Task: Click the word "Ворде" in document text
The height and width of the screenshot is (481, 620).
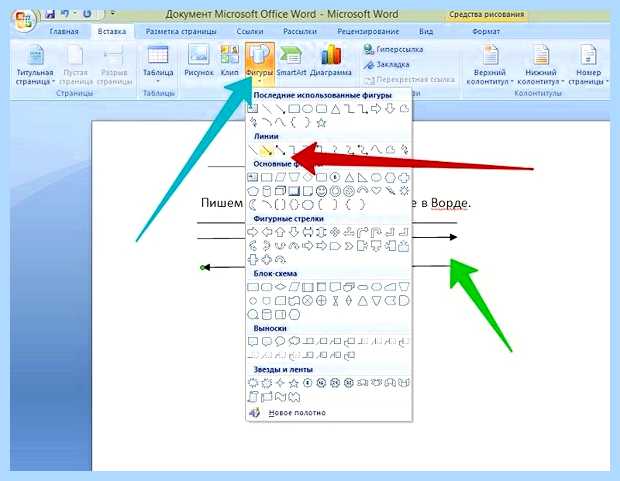Action: 449,203
